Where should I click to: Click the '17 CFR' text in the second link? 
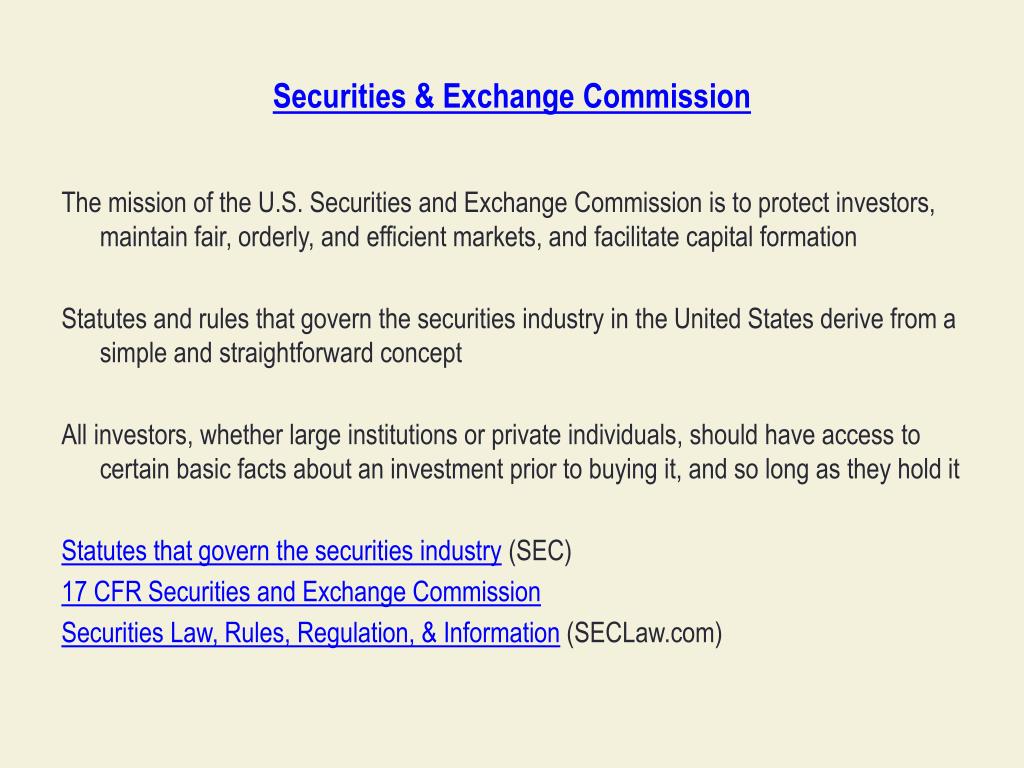click(x=101, y=592)
